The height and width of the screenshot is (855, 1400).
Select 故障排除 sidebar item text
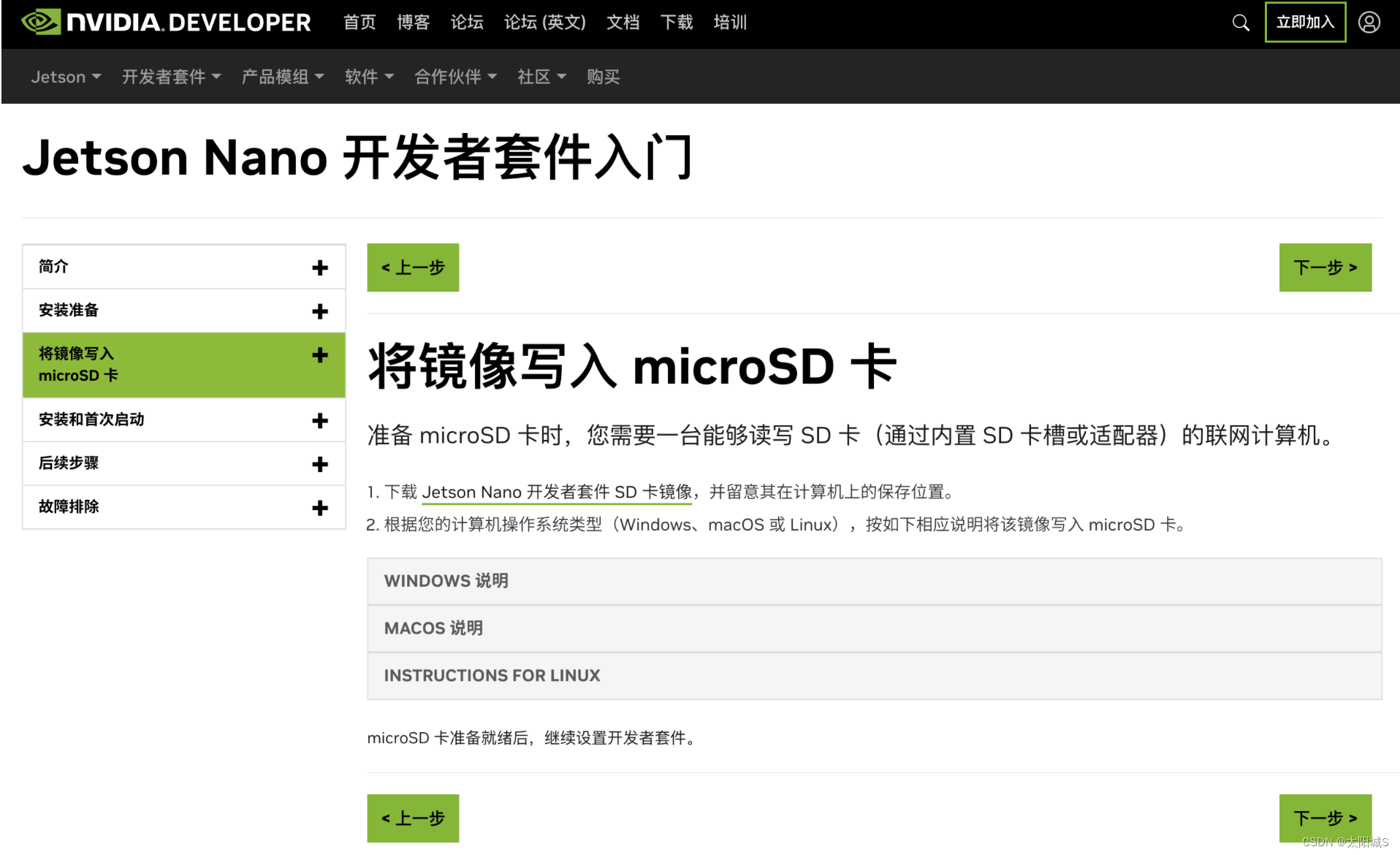click(69, 506)
